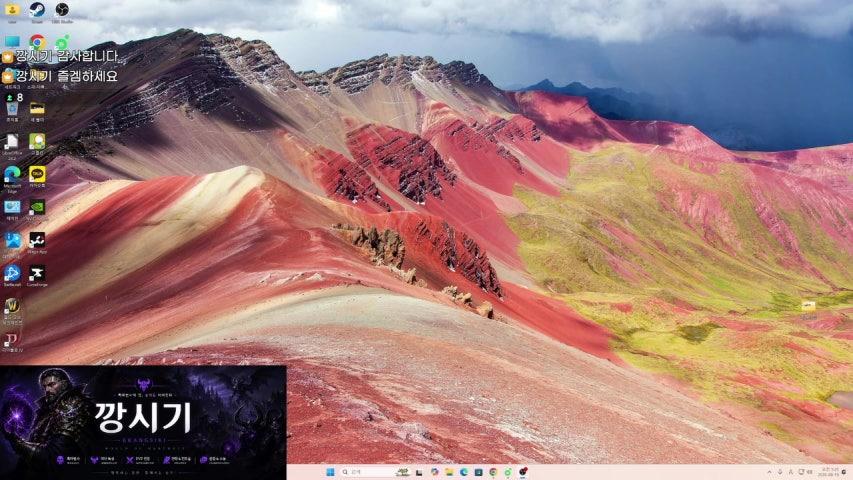Open the Control Panel desktop icon

(12, 207)
